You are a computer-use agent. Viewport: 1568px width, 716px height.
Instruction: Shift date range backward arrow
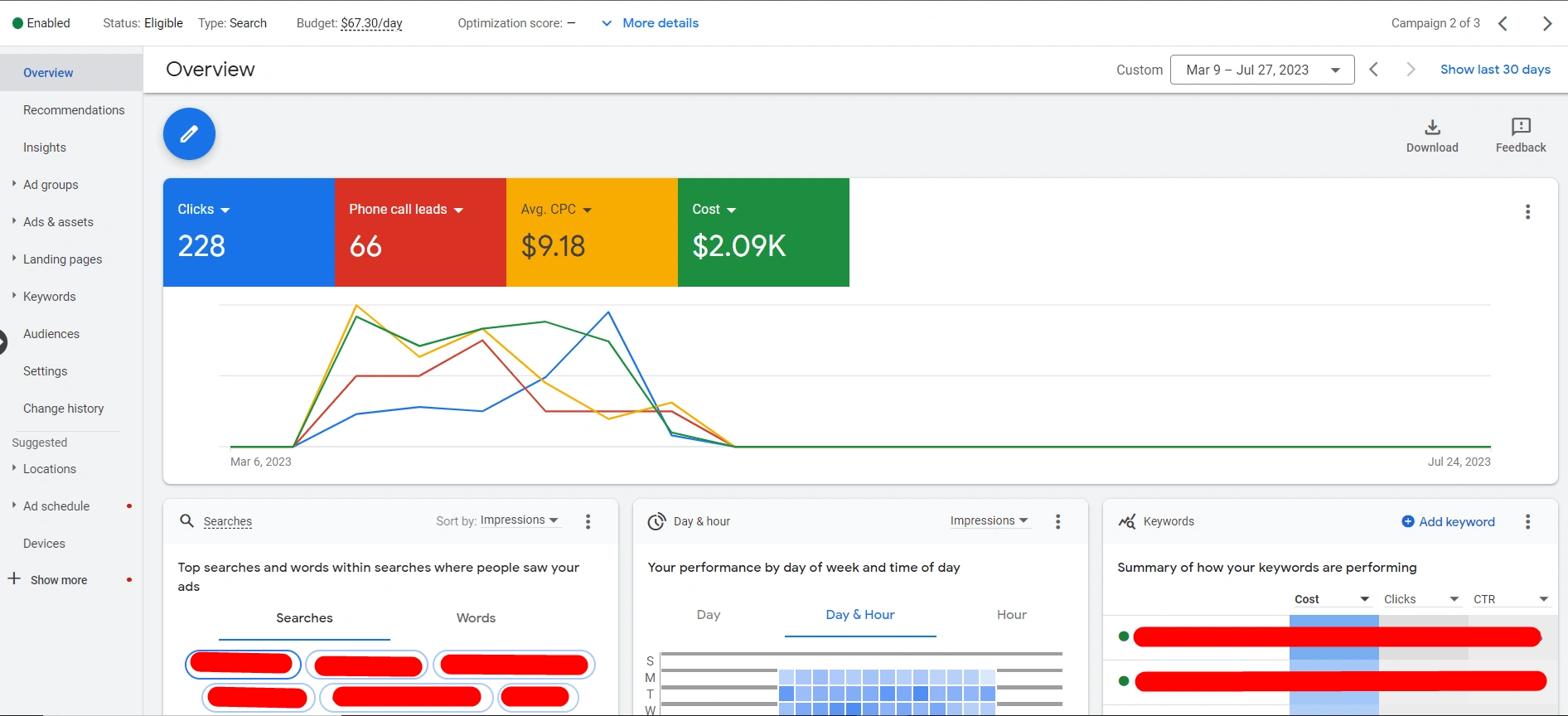click(x=1373, y=70)
